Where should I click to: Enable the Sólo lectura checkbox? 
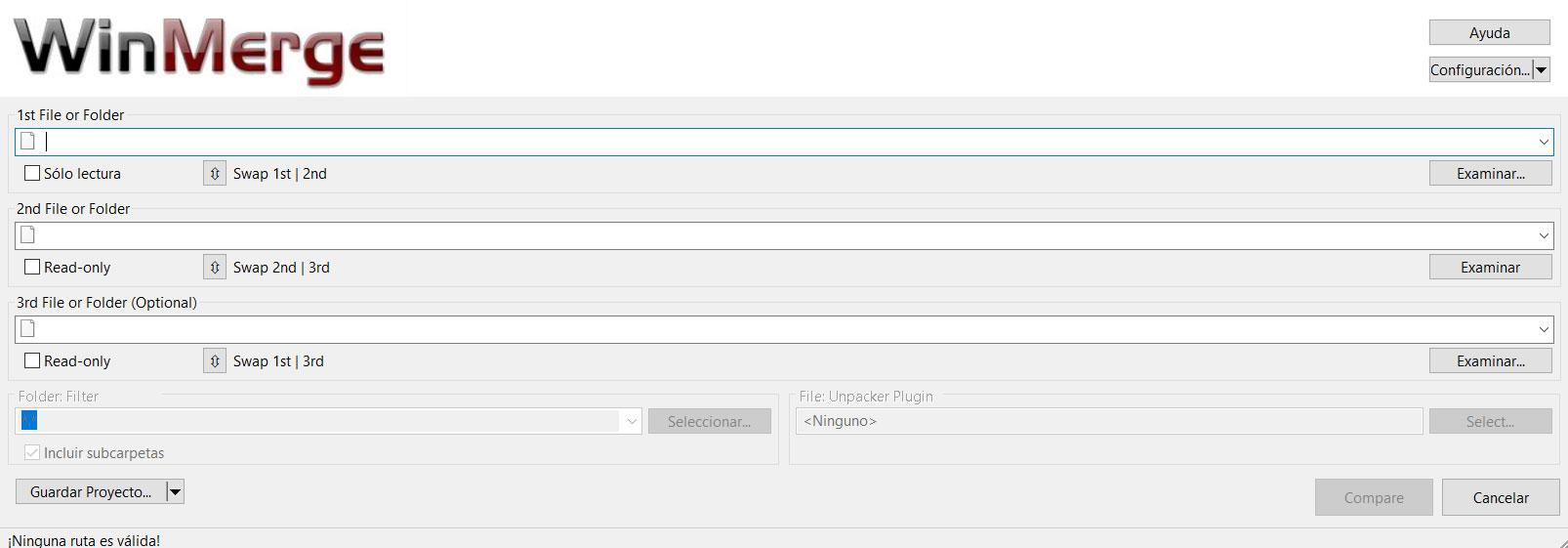32,174
